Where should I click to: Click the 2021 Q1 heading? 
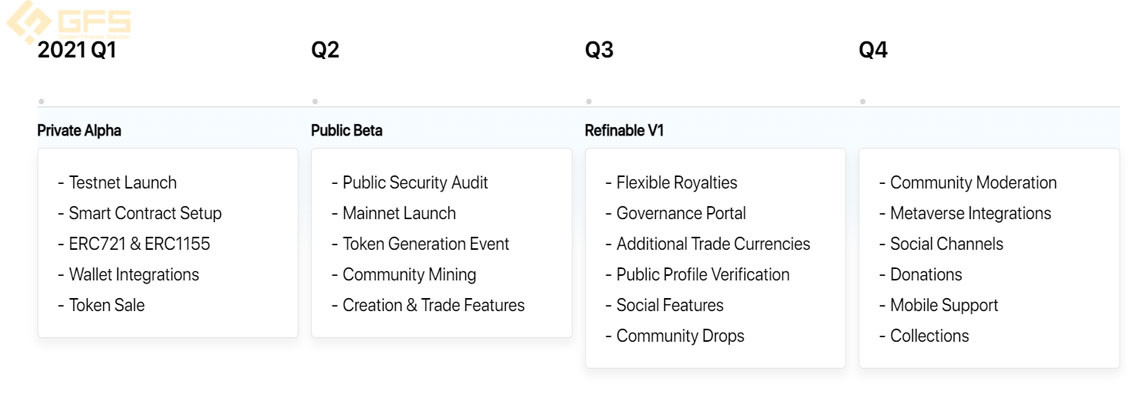click(76, 50)
